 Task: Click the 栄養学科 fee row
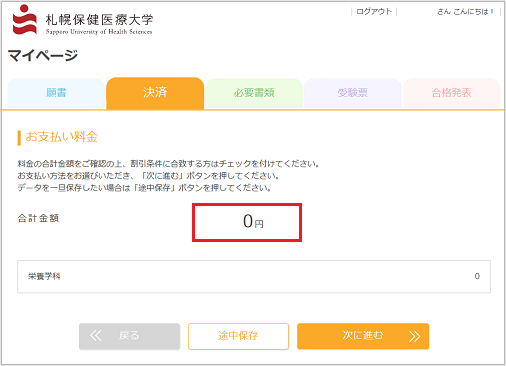(254, 277)
